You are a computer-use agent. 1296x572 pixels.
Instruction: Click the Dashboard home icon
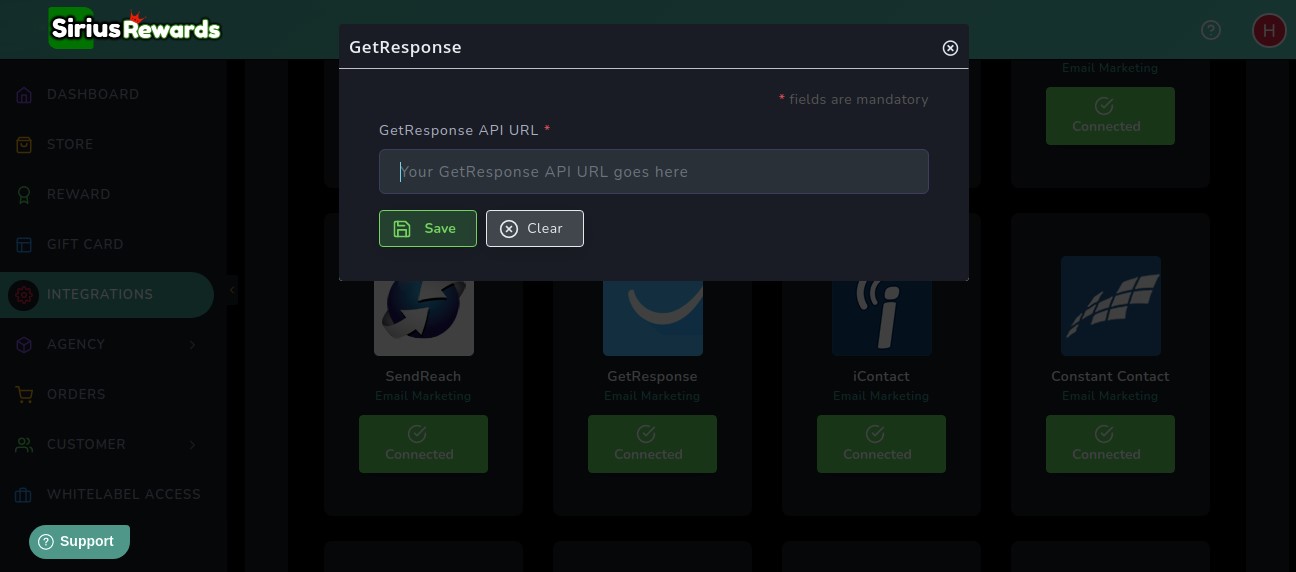click(x=24, y=95)
